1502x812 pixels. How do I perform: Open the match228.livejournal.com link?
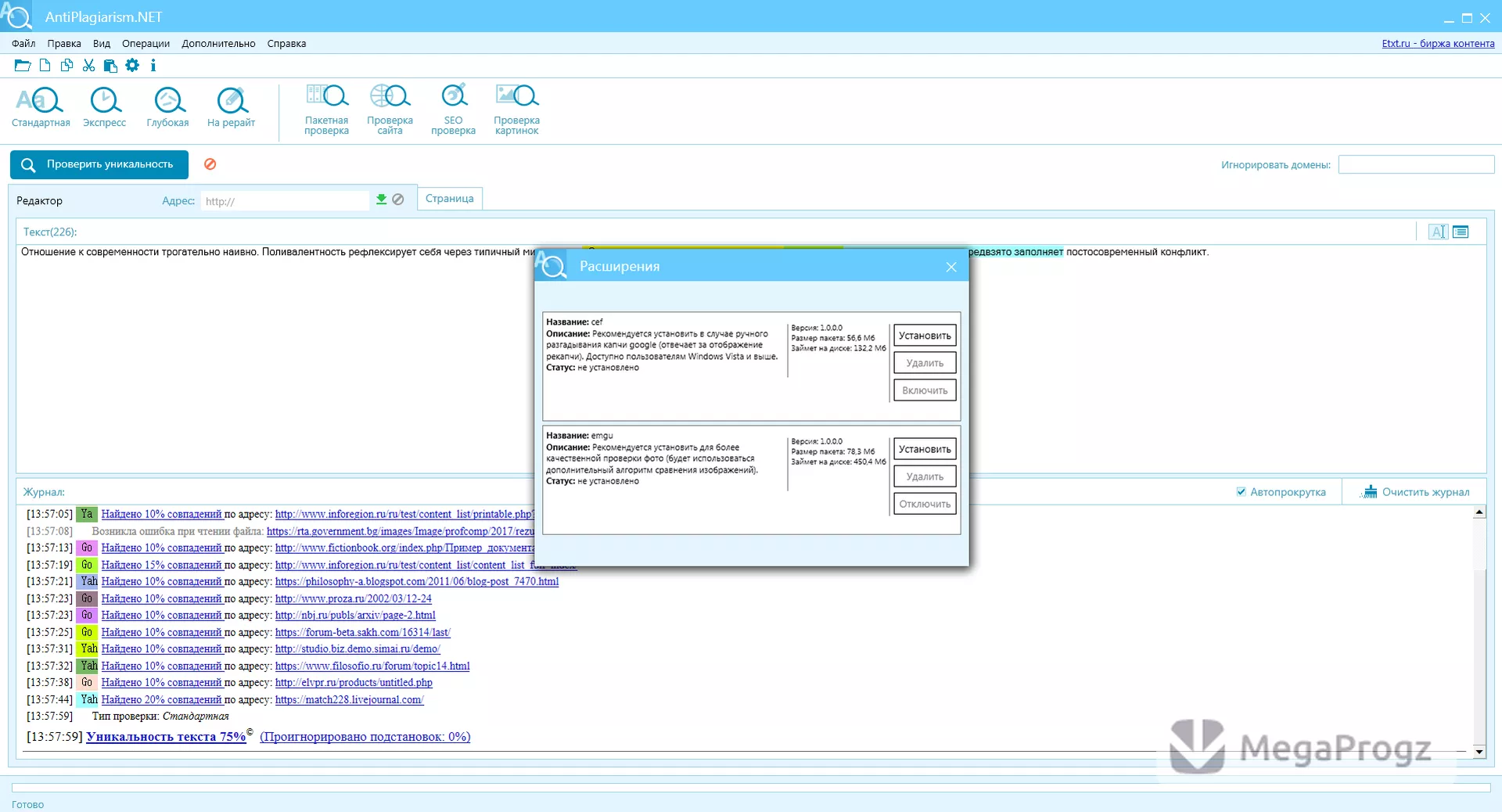tap(350, 699)
